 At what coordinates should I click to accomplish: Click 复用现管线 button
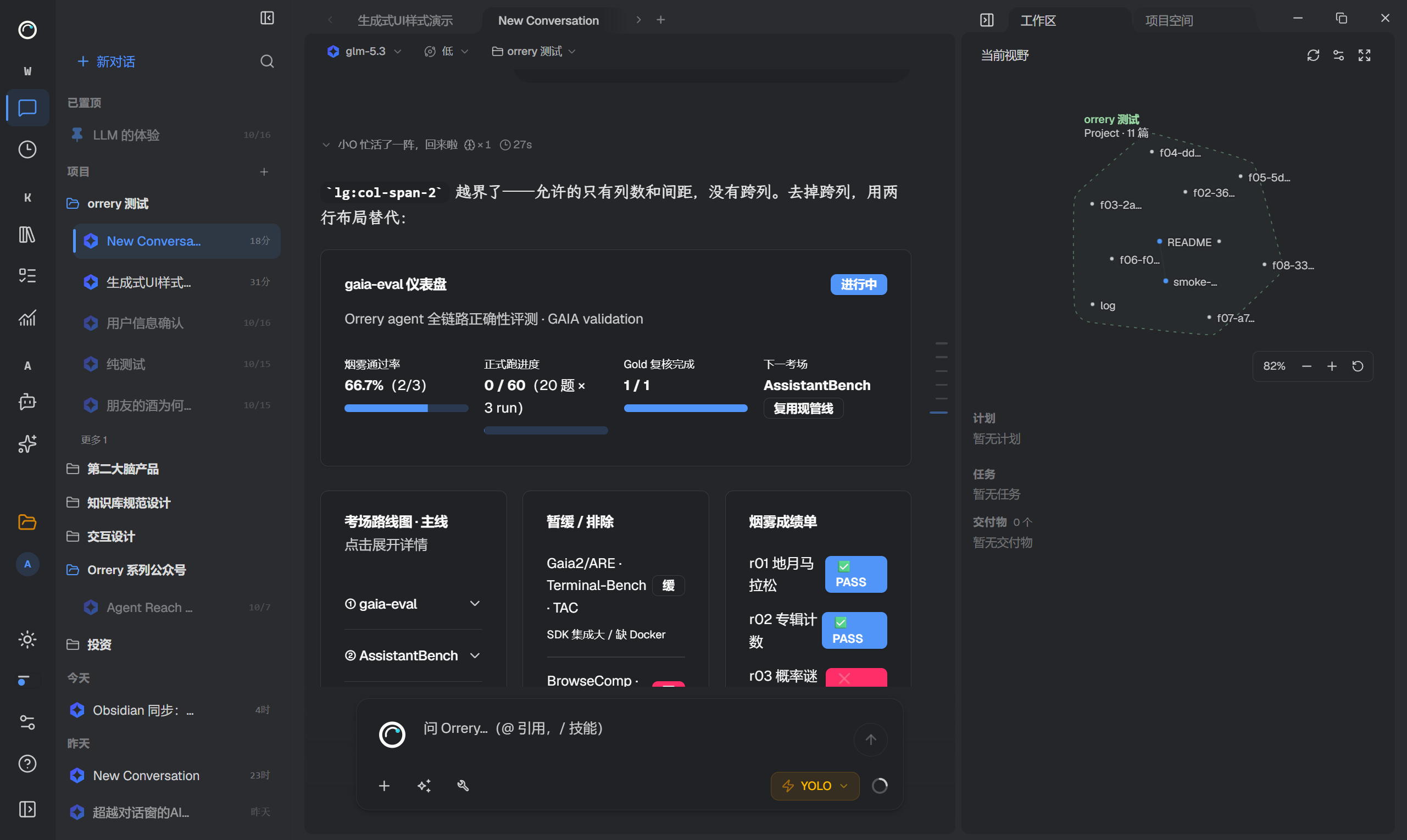[803, 409]
